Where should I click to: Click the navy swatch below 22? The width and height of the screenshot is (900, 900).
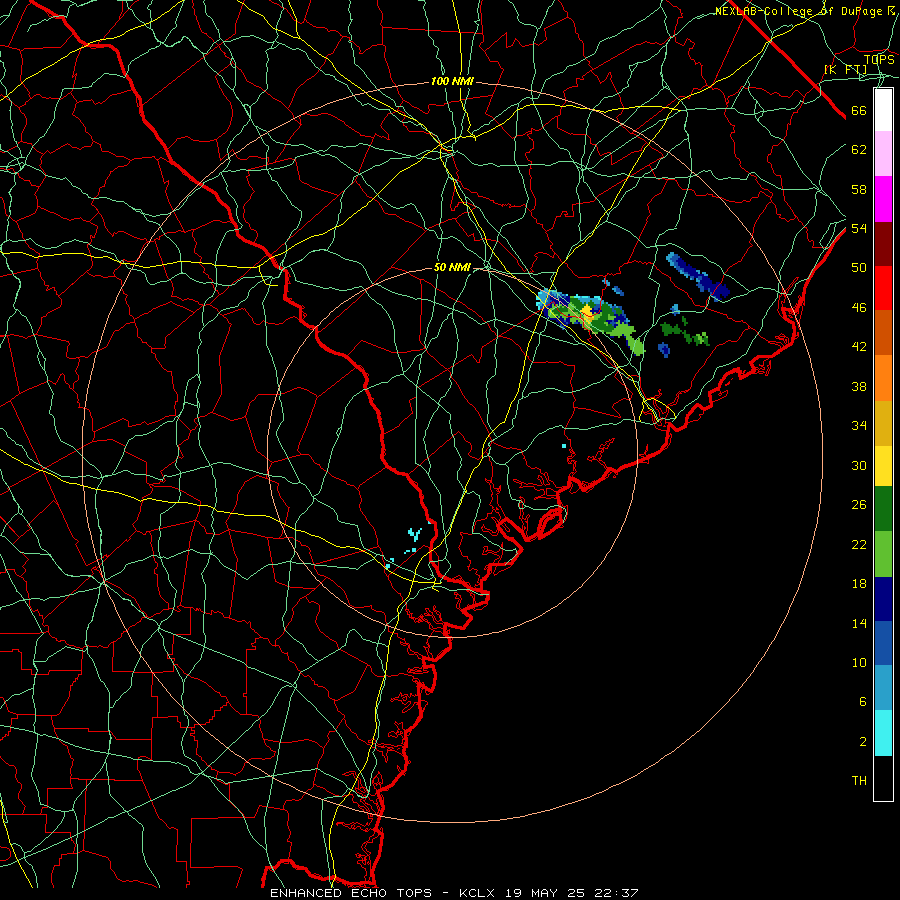click(x=883, y=599)
